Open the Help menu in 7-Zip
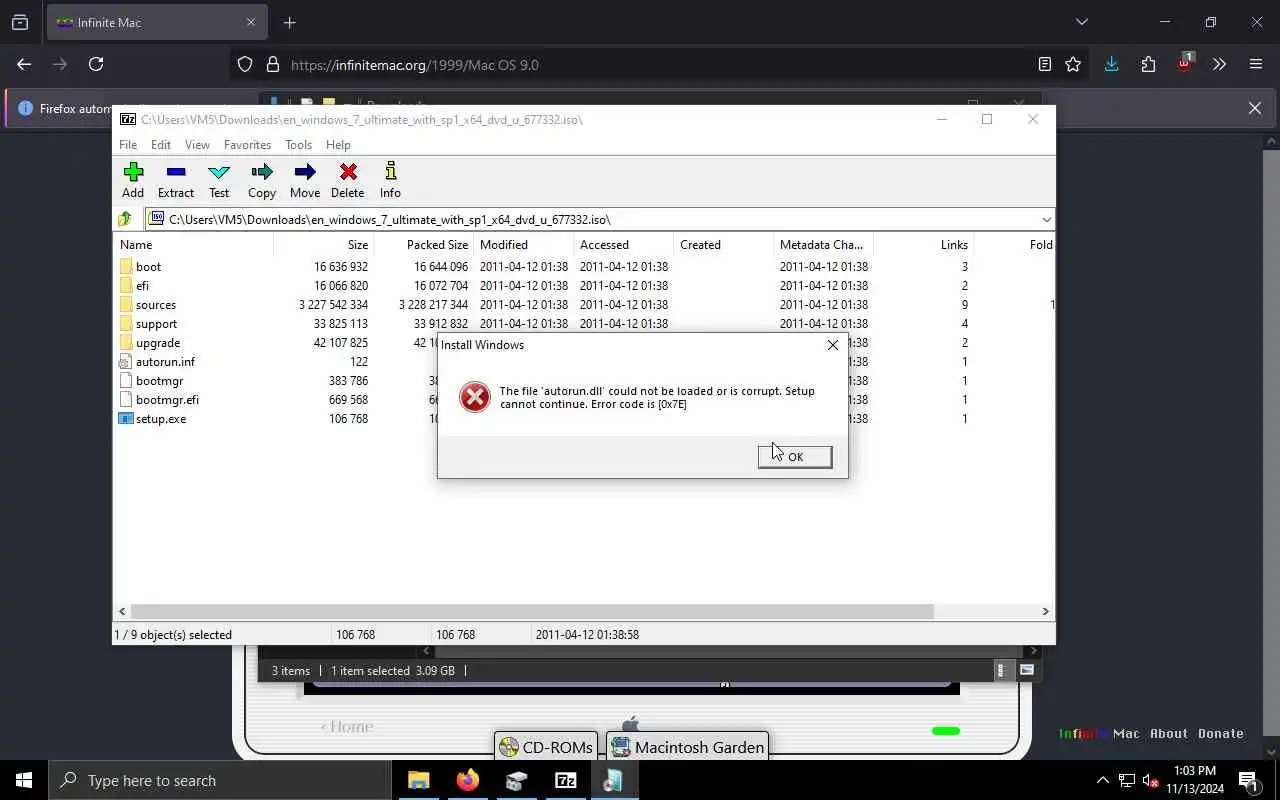The width and height of the screenshot is (1280, 800). [x=338, y=145]
